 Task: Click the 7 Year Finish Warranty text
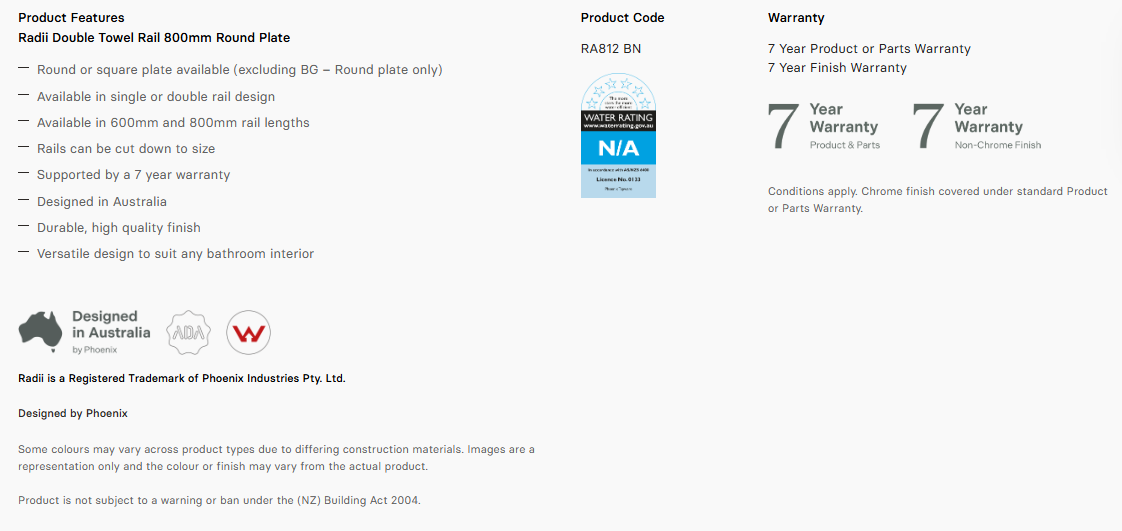click(x=837, y=68)
